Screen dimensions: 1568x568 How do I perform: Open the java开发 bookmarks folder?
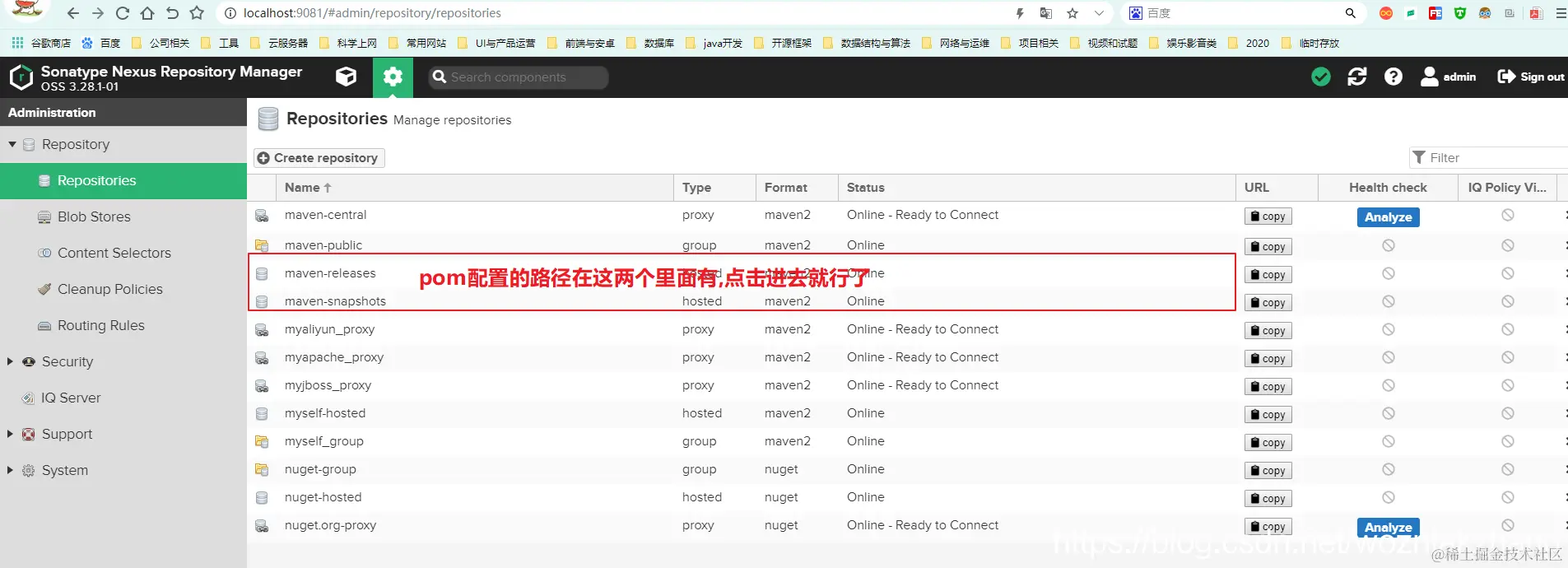coord(714,43)
